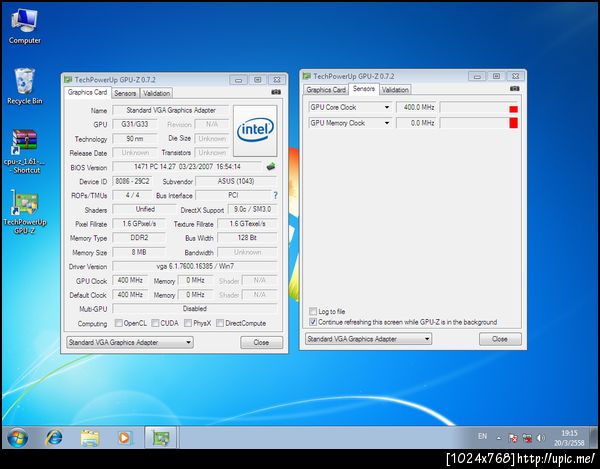Click the BIOS save chip icon

[271, 166]
